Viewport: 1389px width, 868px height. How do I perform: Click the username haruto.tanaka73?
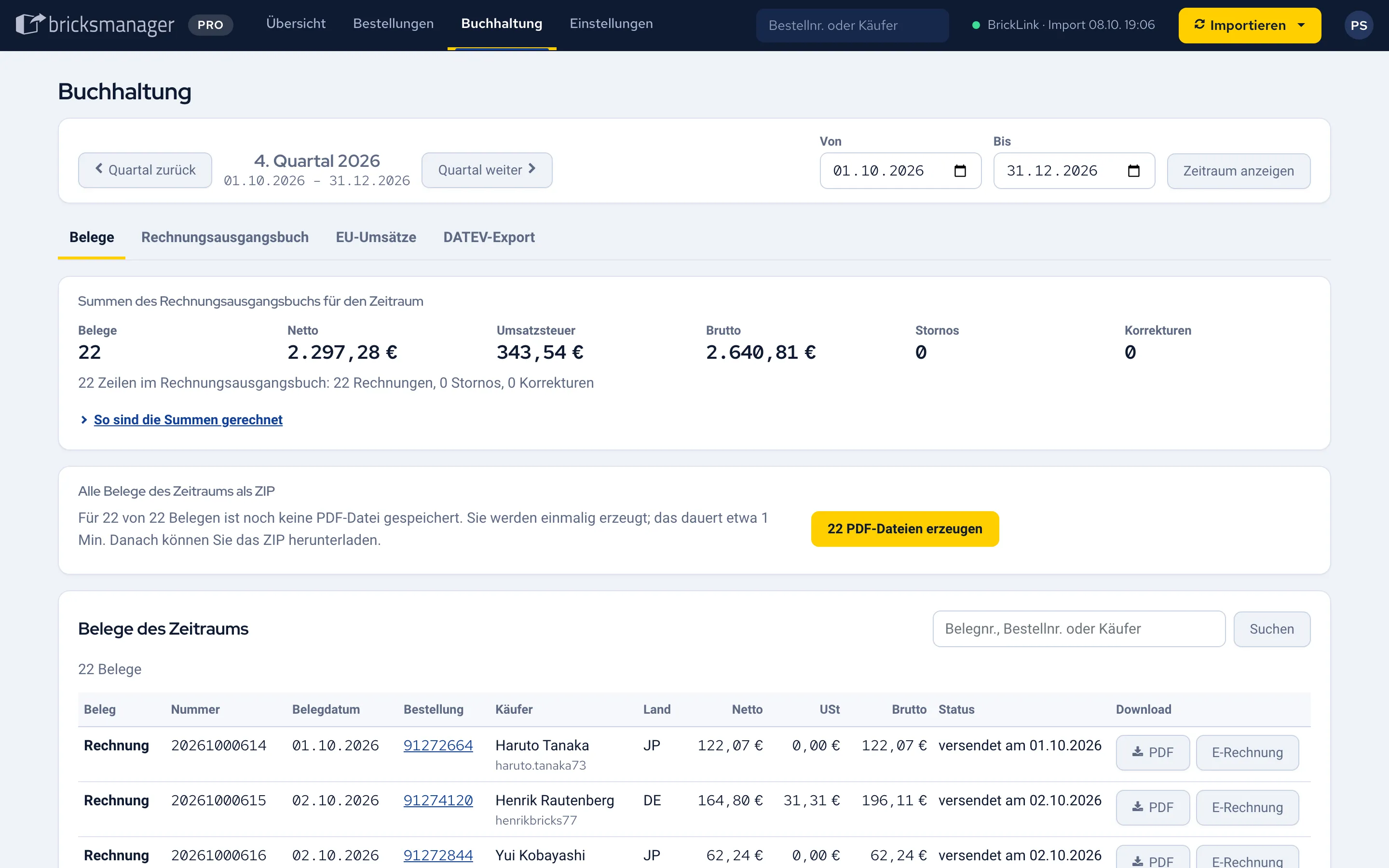541,765
